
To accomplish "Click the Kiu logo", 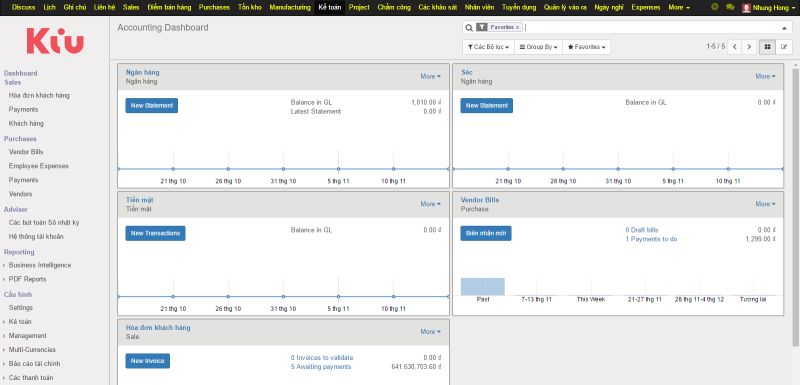I will click(55, 41).
